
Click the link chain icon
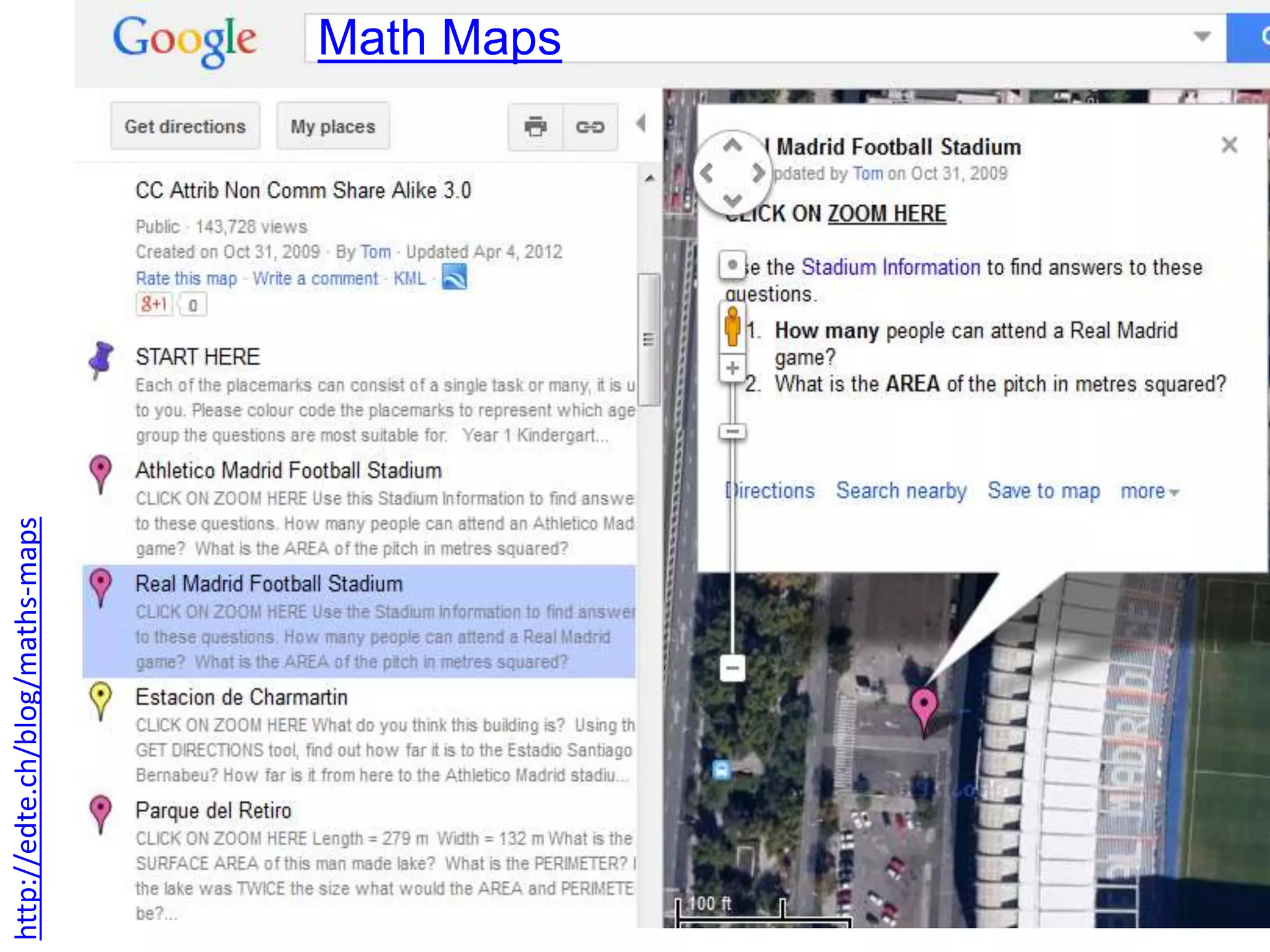(x=590, y=126)
